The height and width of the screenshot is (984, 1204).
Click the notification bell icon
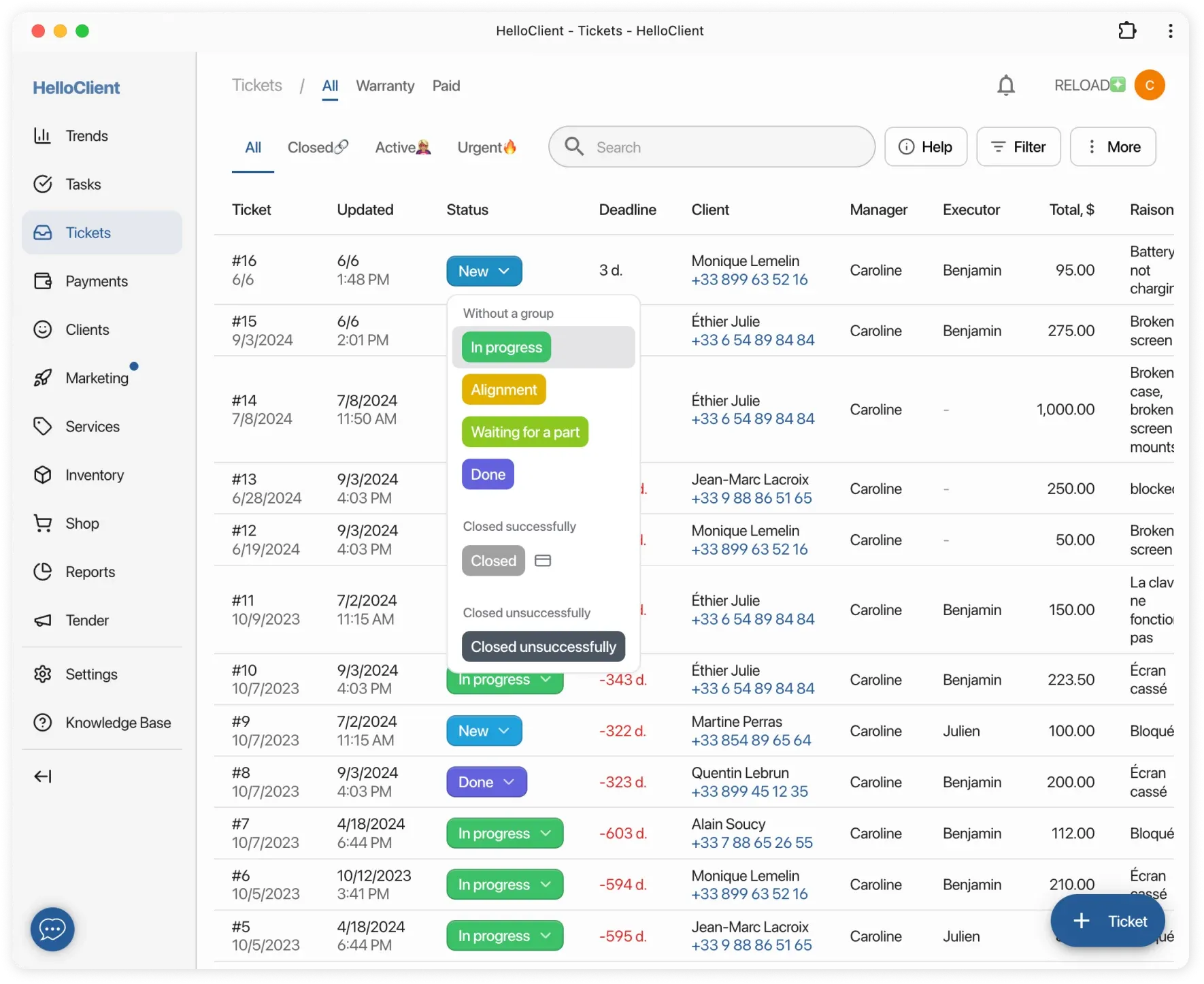pos(1006,85)
